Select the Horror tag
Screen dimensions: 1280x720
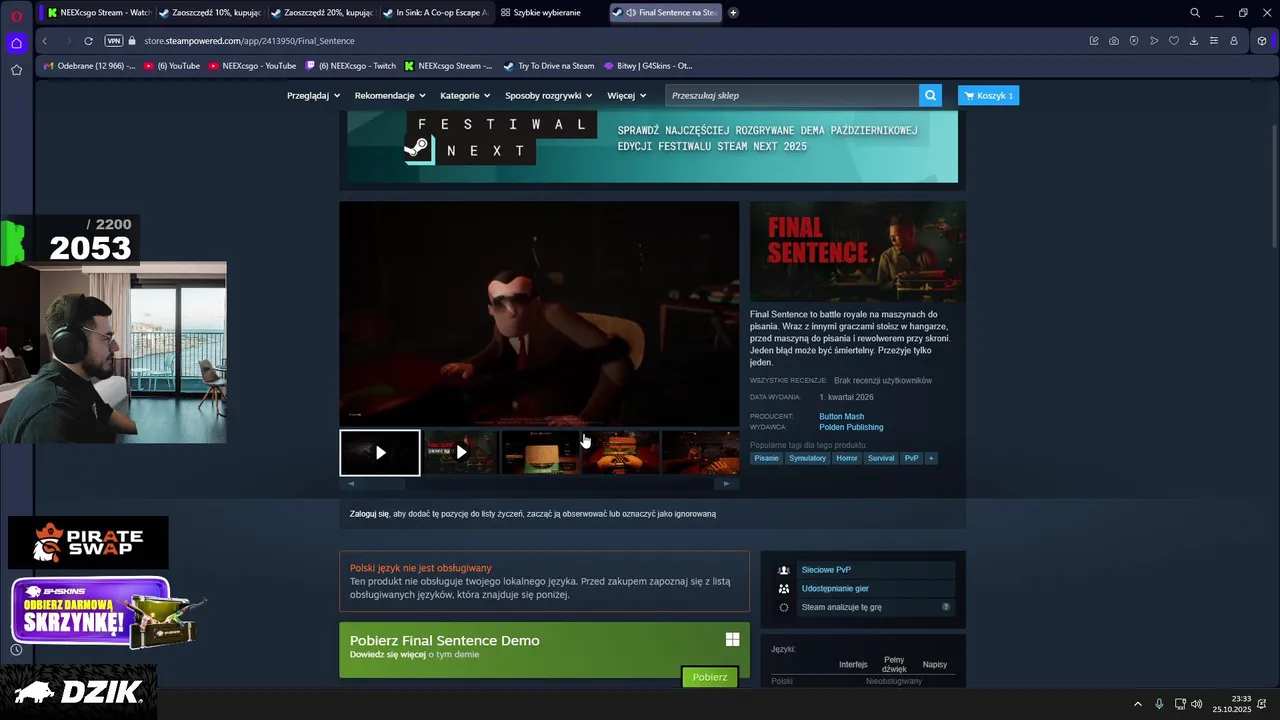click(847, 458)
